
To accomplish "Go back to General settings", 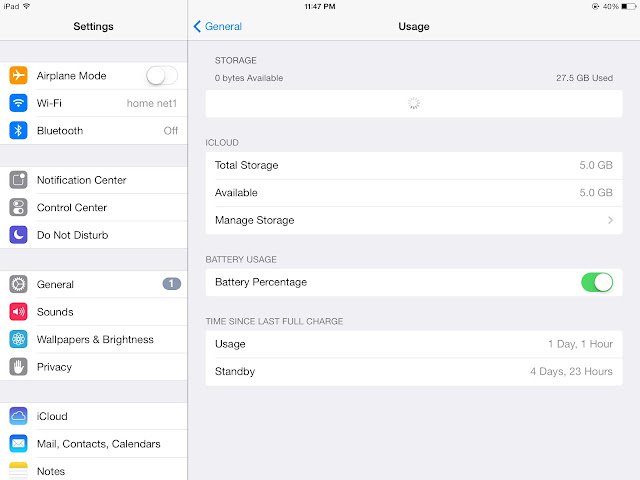I will click(218, 27).
